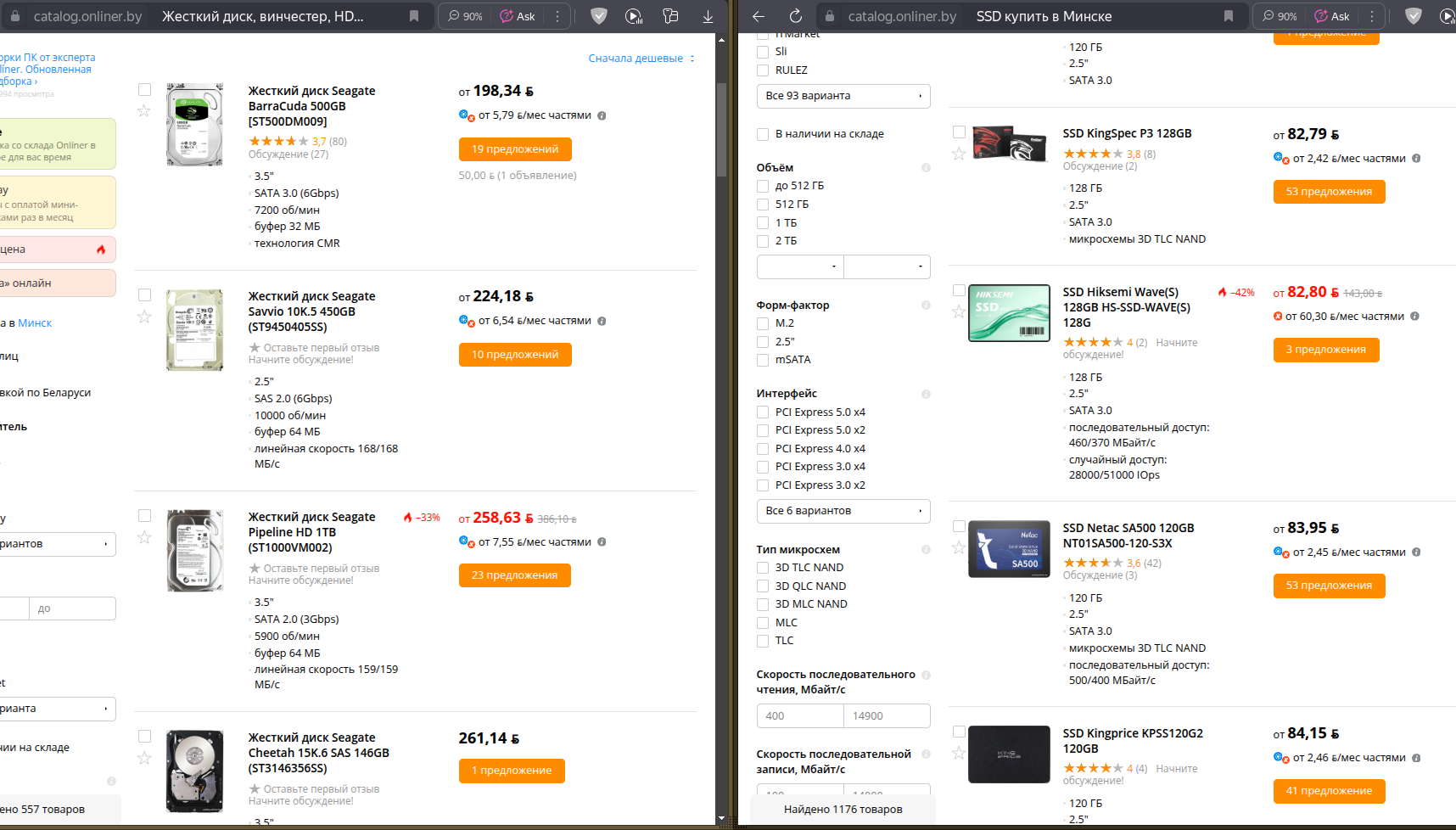
Task: Open the maximum volume range dropdown
Action: click(888, 266)
